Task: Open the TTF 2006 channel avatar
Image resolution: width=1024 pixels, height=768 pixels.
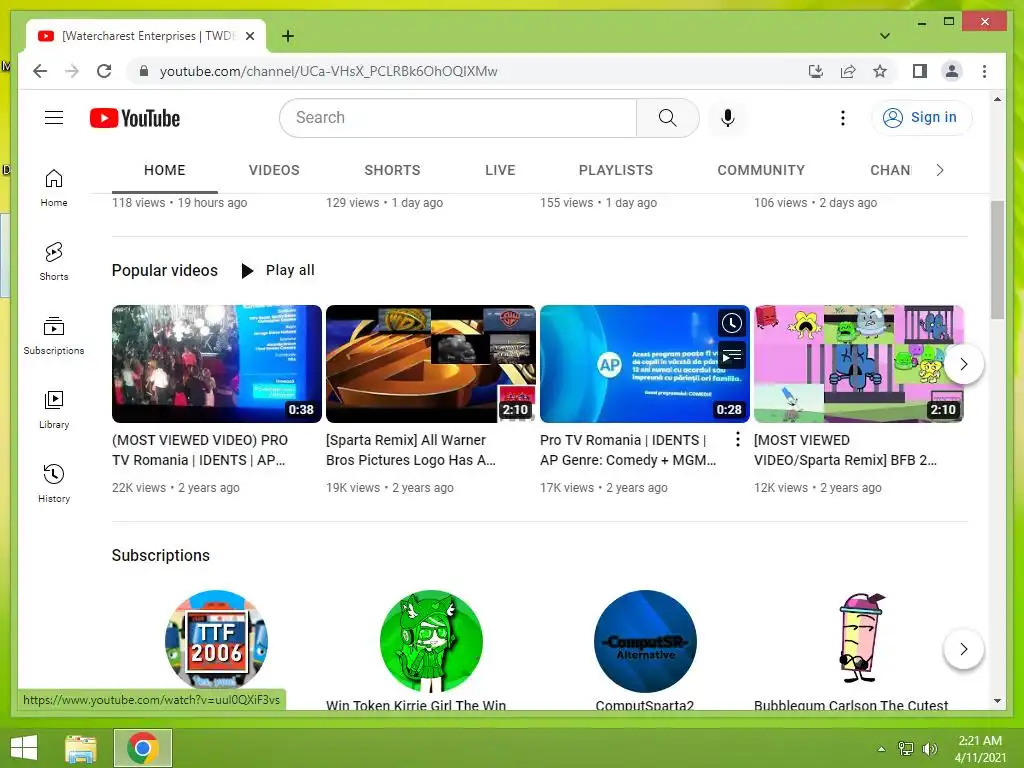Action: coord(217,641)
